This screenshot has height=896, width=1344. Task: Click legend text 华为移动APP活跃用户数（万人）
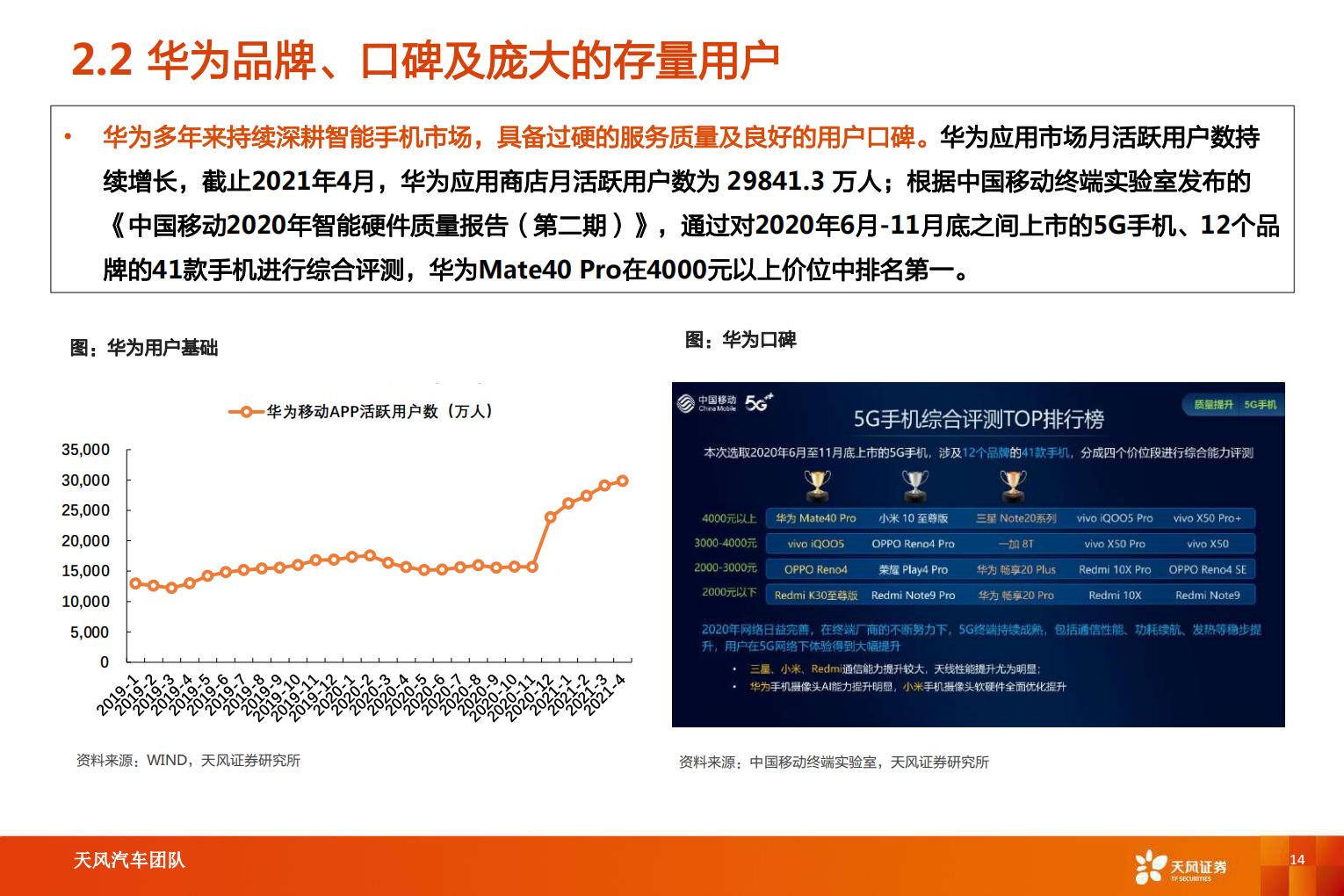(379, 411)
